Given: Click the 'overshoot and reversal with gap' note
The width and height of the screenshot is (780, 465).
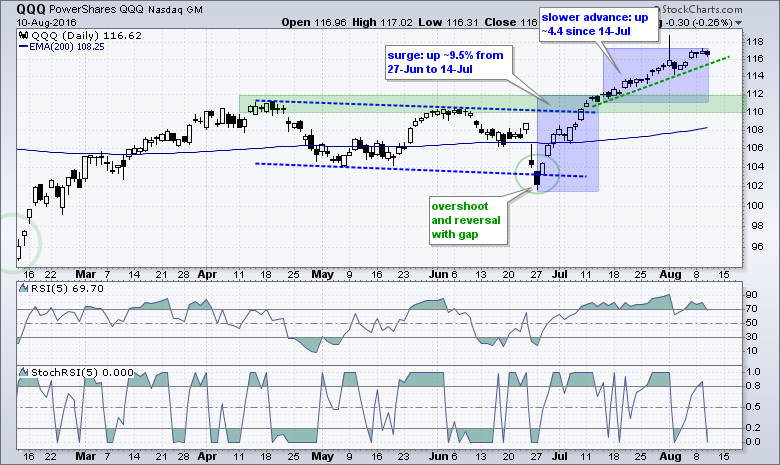Looking at the screenshot, I should (x=466, y=220).
